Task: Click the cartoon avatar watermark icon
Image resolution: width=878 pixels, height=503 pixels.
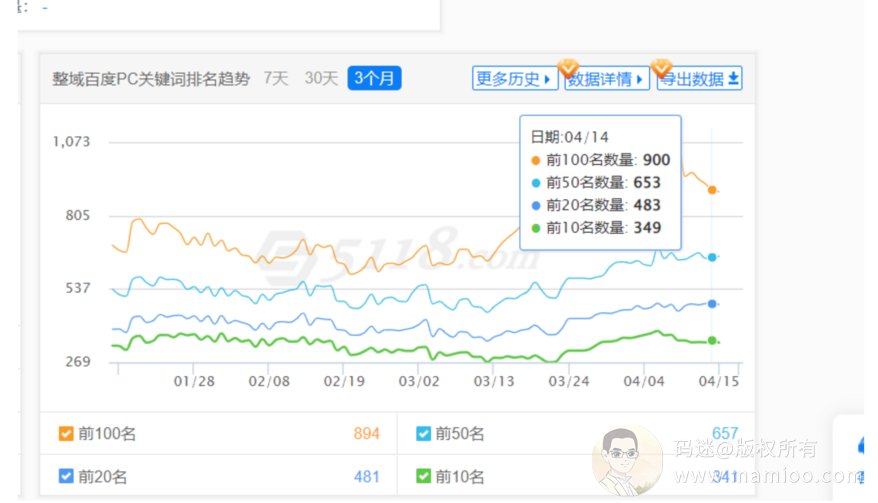Action: coord(627,462)
